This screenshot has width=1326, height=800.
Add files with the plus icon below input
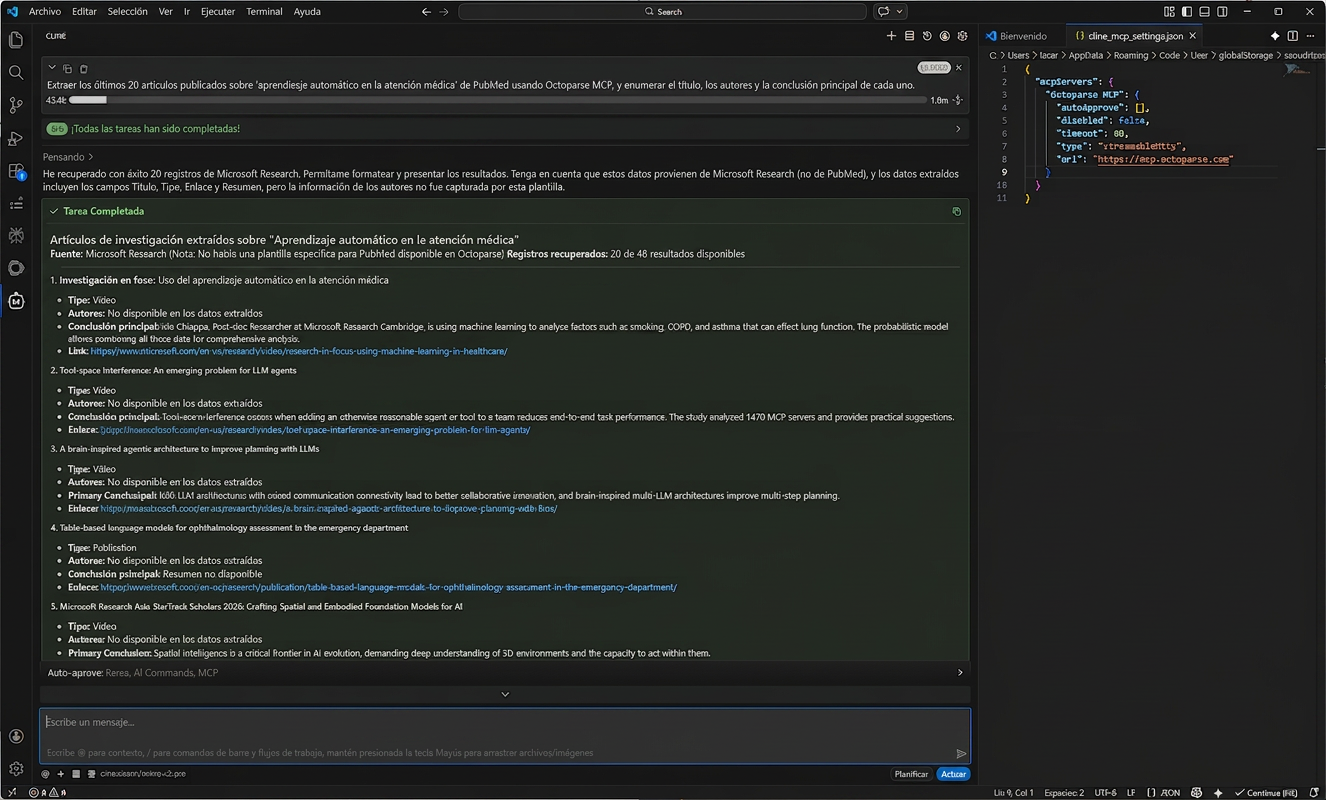(61, 774)
